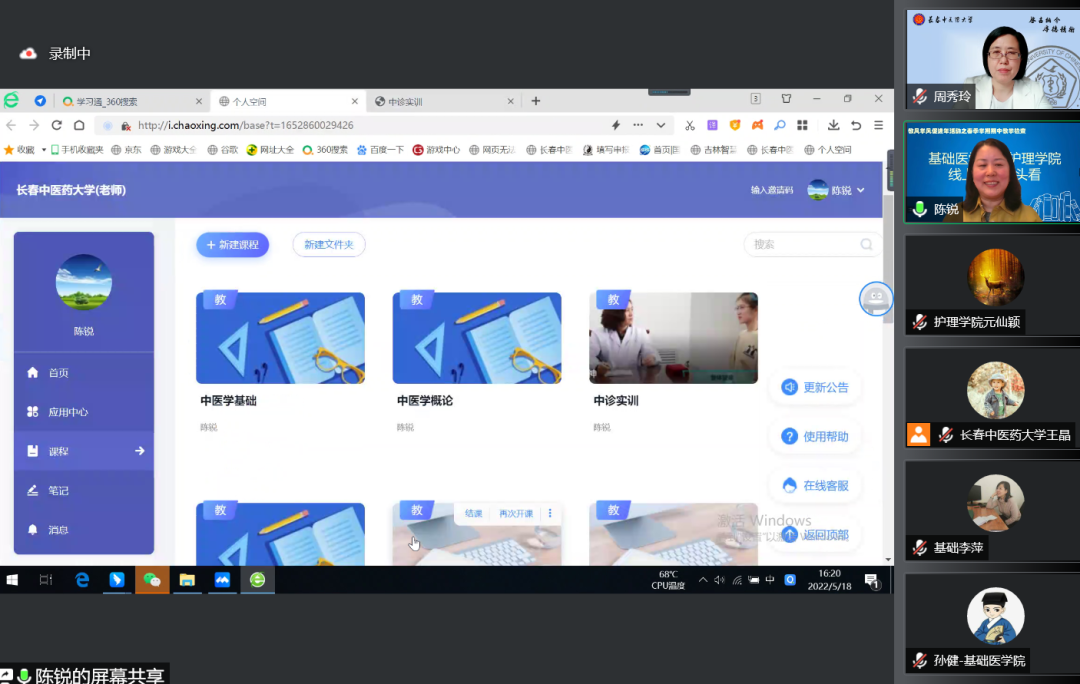1080x684 pixels.
Task: Open 应用中心 in the left sidebar
Action: (x=68, y=412)
